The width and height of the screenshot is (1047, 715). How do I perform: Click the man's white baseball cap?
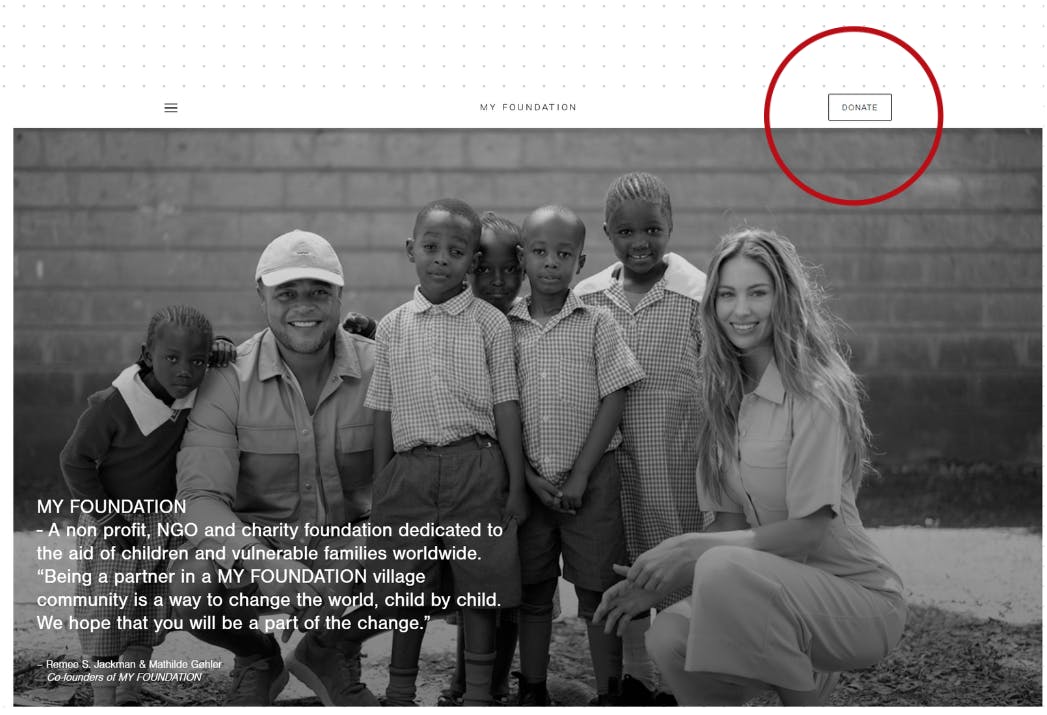pyautogui.click(x=300, y=258)
